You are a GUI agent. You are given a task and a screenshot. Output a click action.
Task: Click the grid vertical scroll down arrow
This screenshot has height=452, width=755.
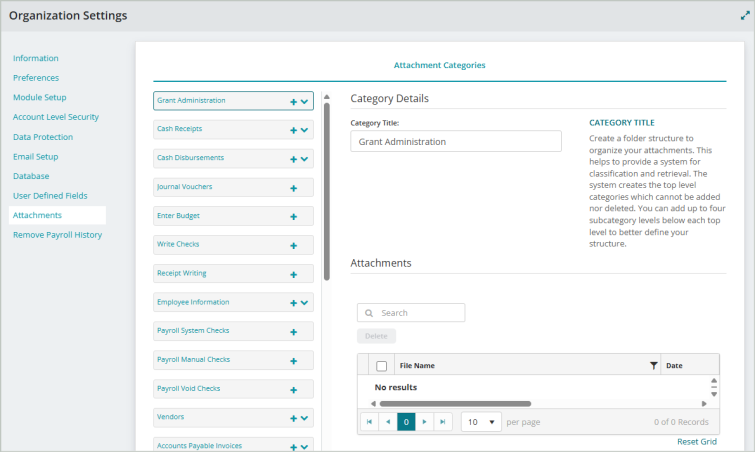(714, 394)
